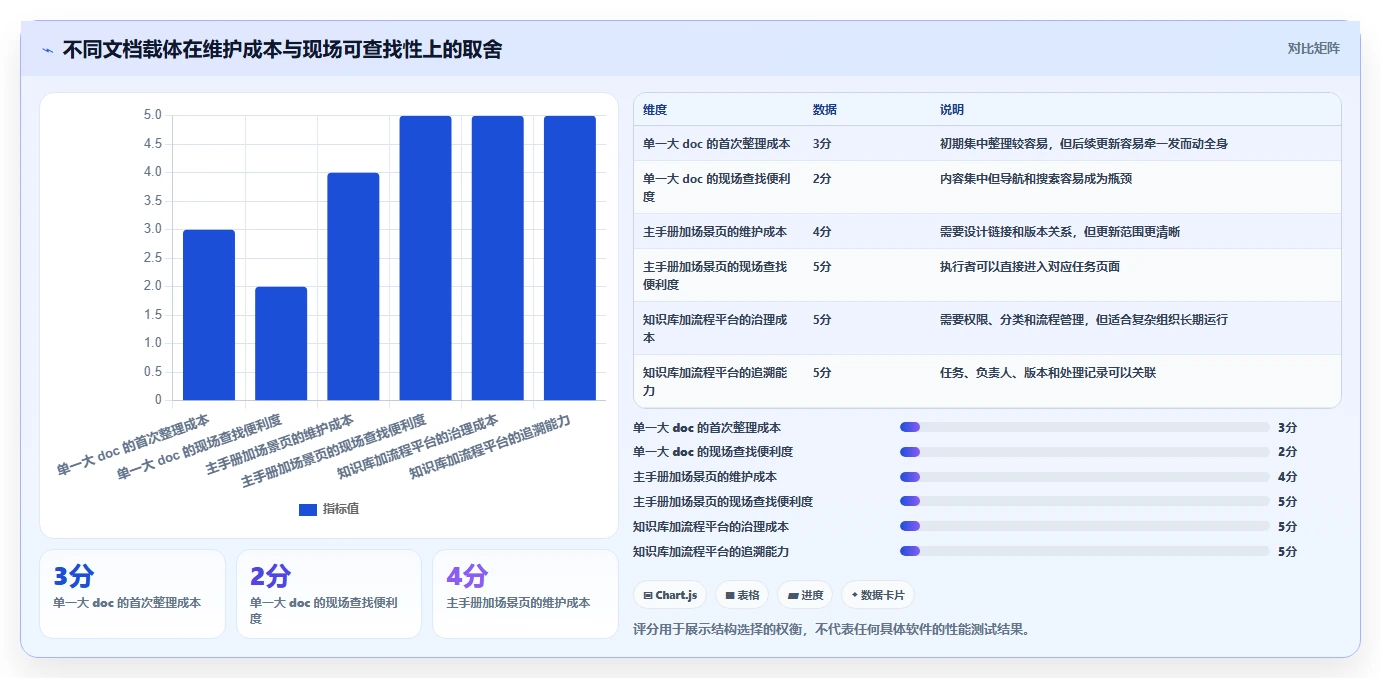Screen dimensions: 1381x678
Task: Select table cell 单一大 doc 的现场查找便利度
Action: click(717, 187)
